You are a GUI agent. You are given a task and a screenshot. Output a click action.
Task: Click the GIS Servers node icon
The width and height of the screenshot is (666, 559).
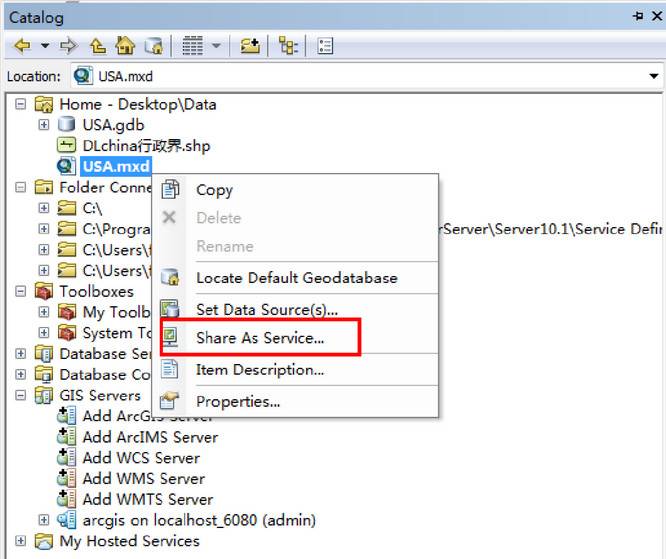tap(44, 395)
